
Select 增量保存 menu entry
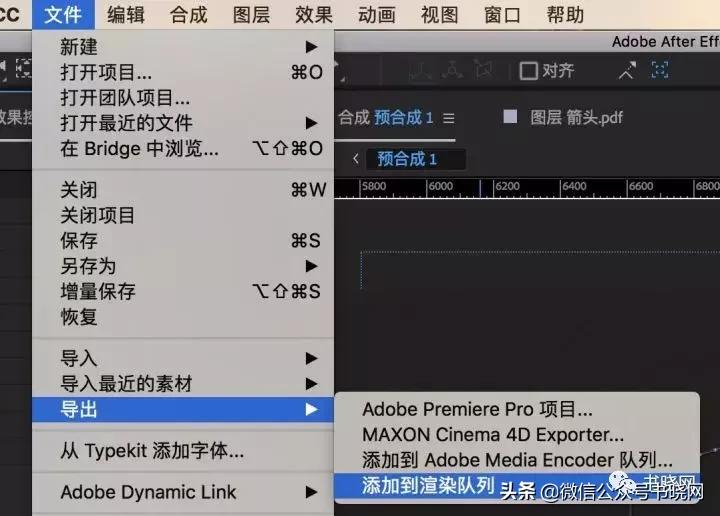[183, 291]
